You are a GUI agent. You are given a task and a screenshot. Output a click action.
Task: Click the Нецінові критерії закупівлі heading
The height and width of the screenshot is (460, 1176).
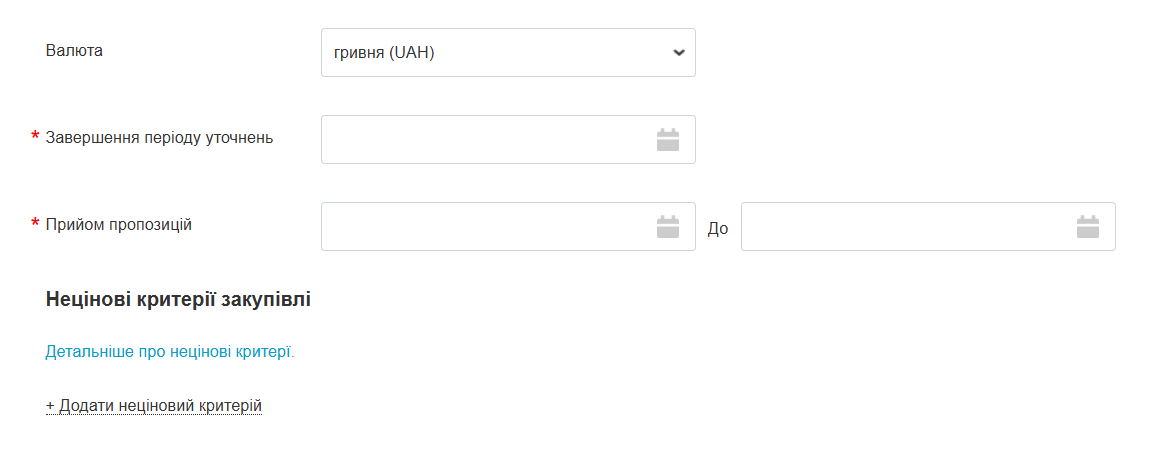tap(178, 299)
